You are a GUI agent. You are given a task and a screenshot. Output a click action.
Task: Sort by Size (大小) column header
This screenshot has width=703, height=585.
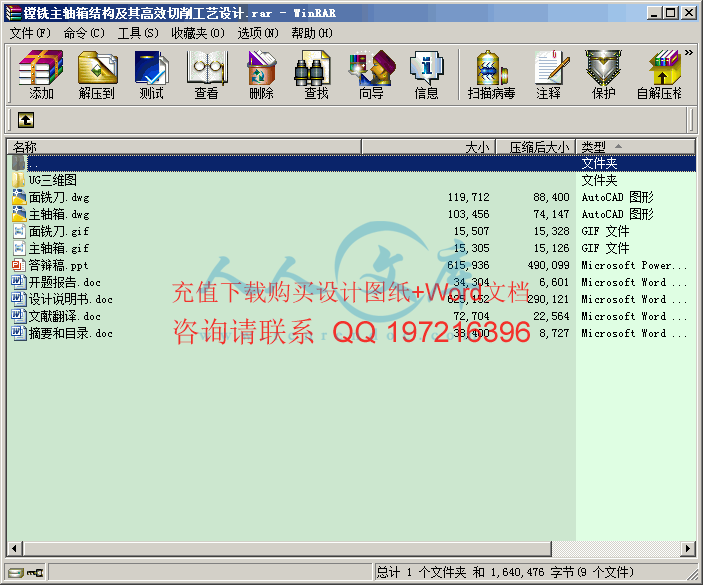coord(428,147)
